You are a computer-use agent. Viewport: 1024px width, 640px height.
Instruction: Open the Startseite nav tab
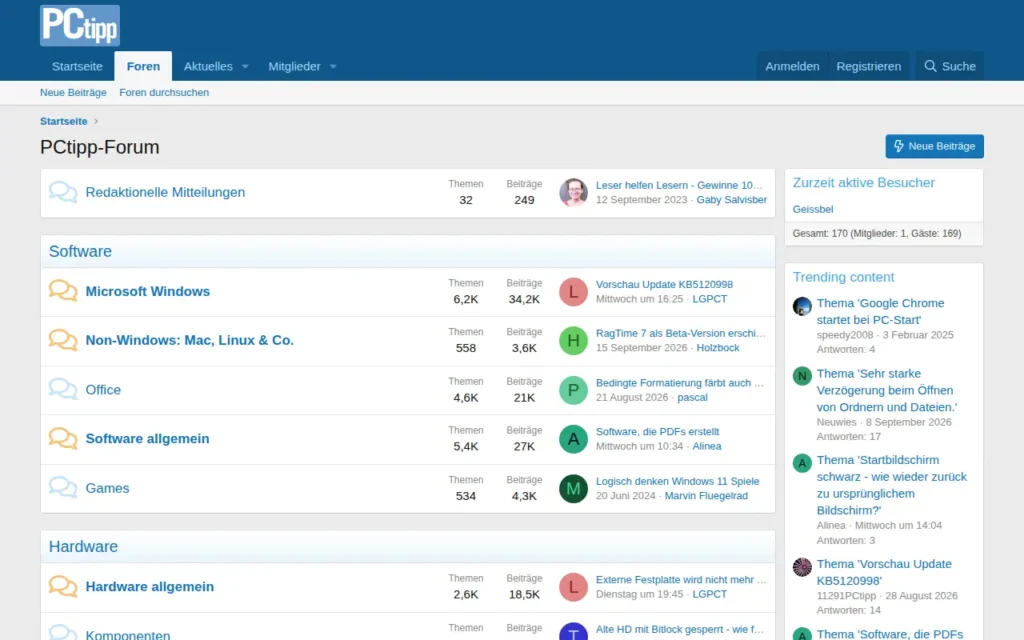(77, 66)
